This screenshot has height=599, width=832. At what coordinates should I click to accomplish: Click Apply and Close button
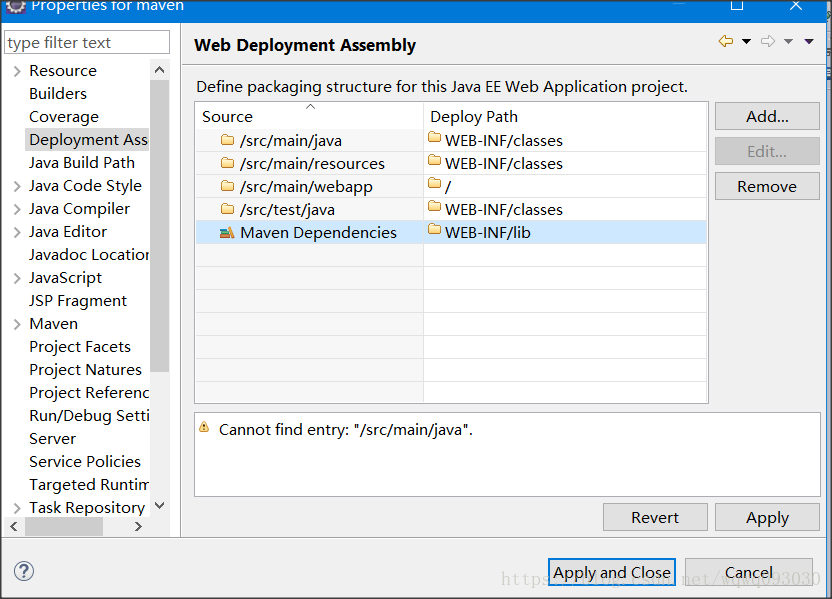pos(612,572)
